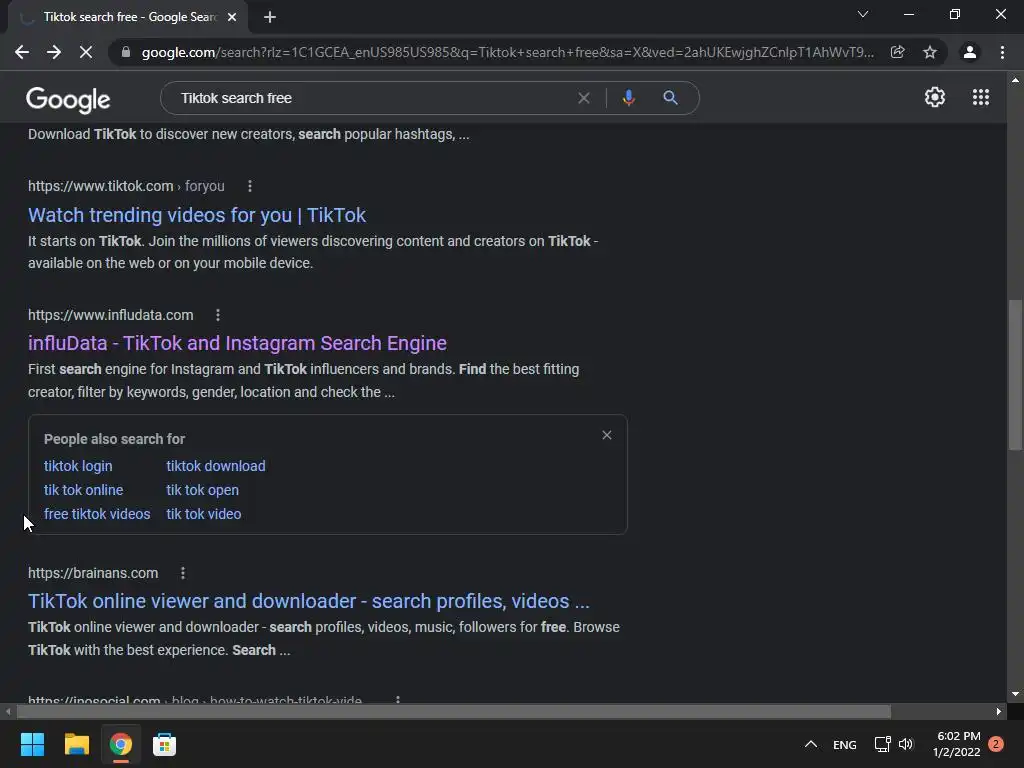Open the notifications badge showing 2
Viewport: 1024px width, 768px height.
click(x=996, y=744)
